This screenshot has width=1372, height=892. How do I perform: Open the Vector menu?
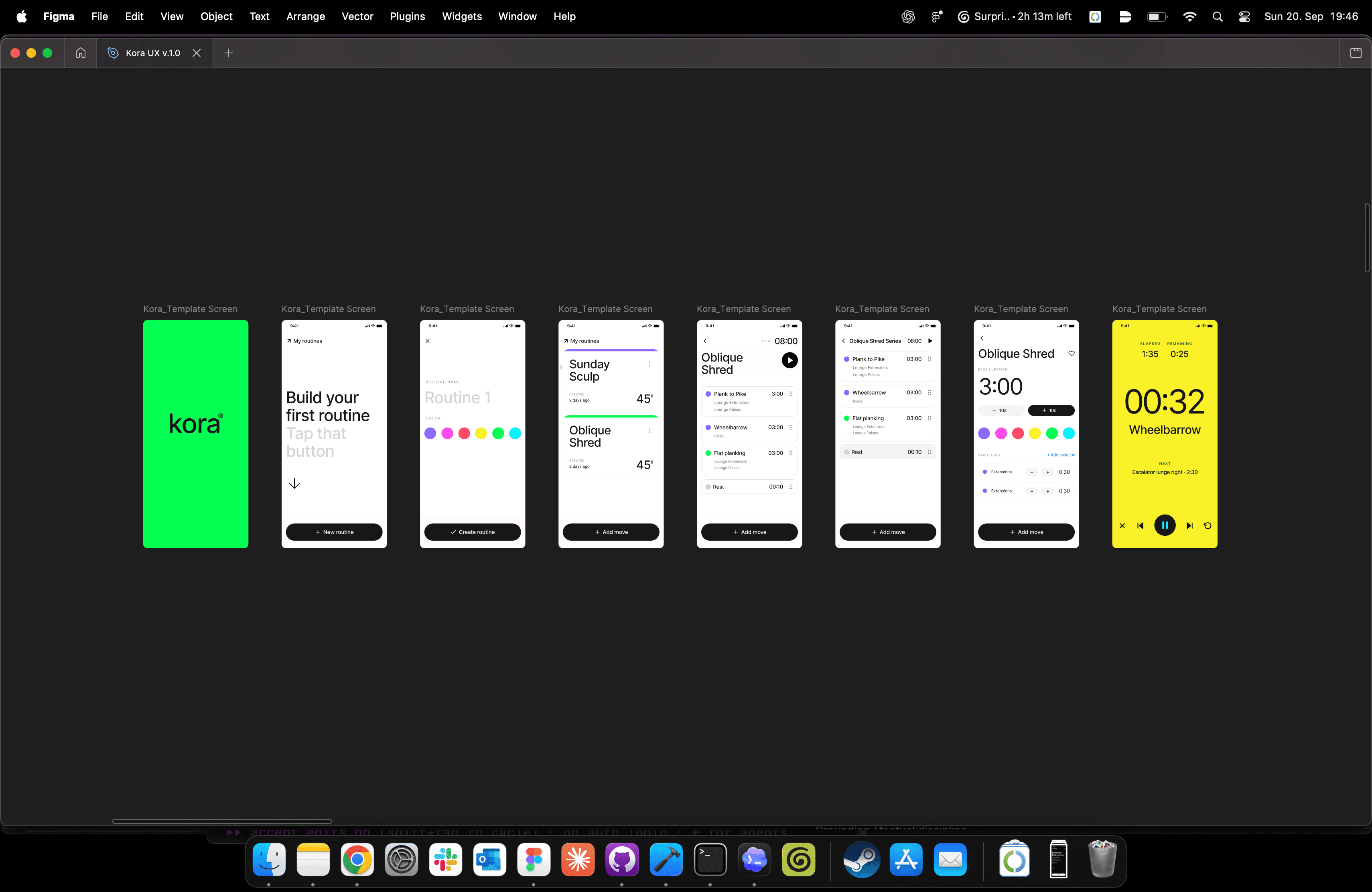[x=357, y=17]
